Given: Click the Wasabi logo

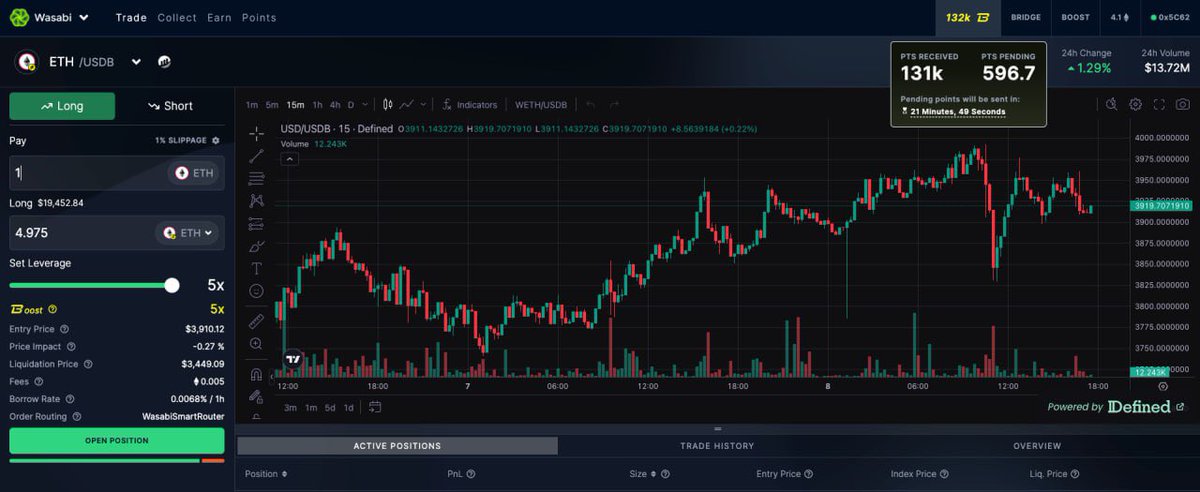Looking at the screenshot, I should [x=19, y=17].
